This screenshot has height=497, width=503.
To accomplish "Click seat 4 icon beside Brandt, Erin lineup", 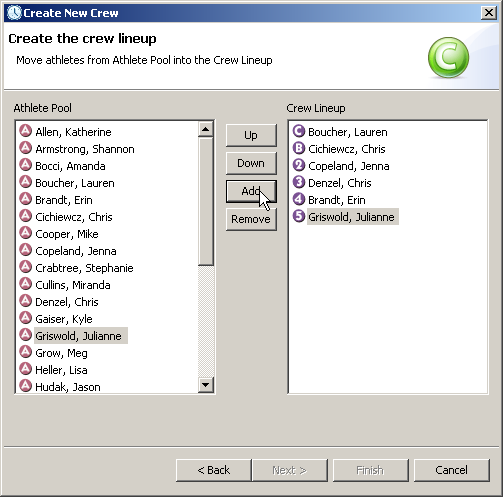I will [x=299, y=199].
